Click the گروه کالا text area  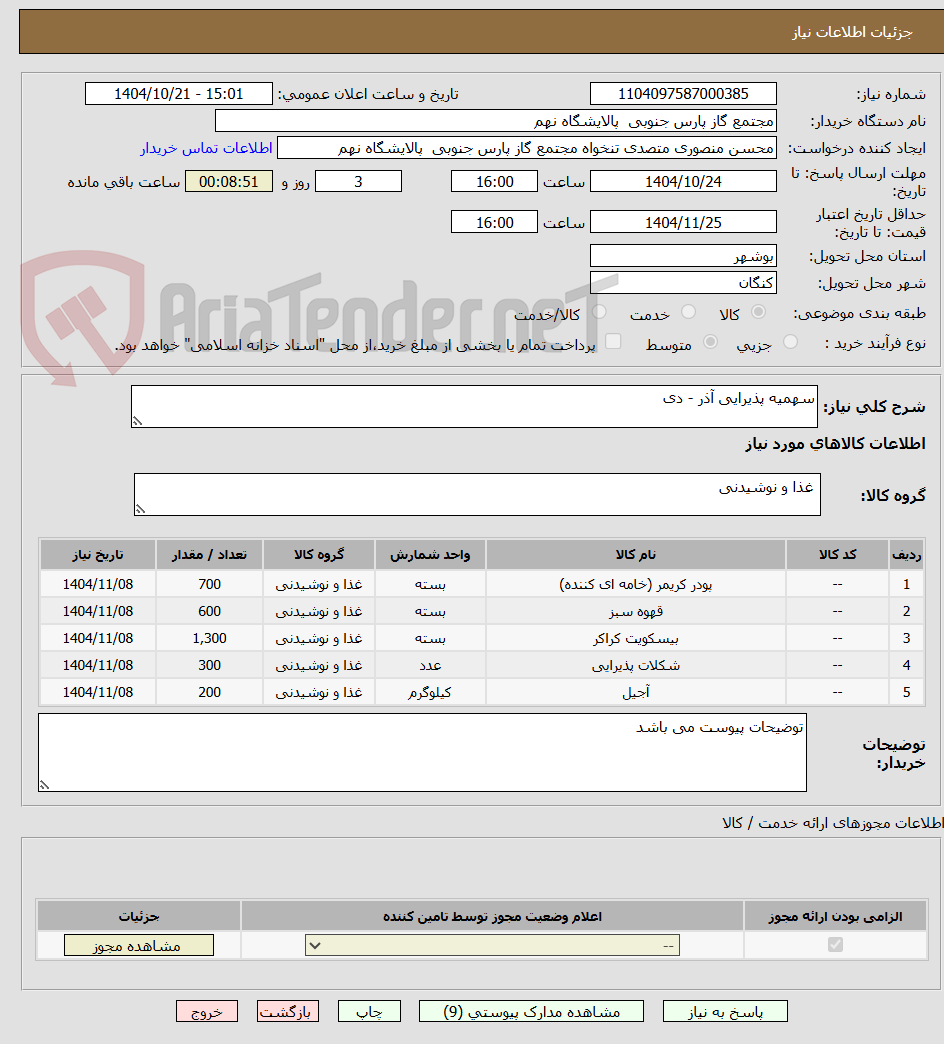coord(477,495)
